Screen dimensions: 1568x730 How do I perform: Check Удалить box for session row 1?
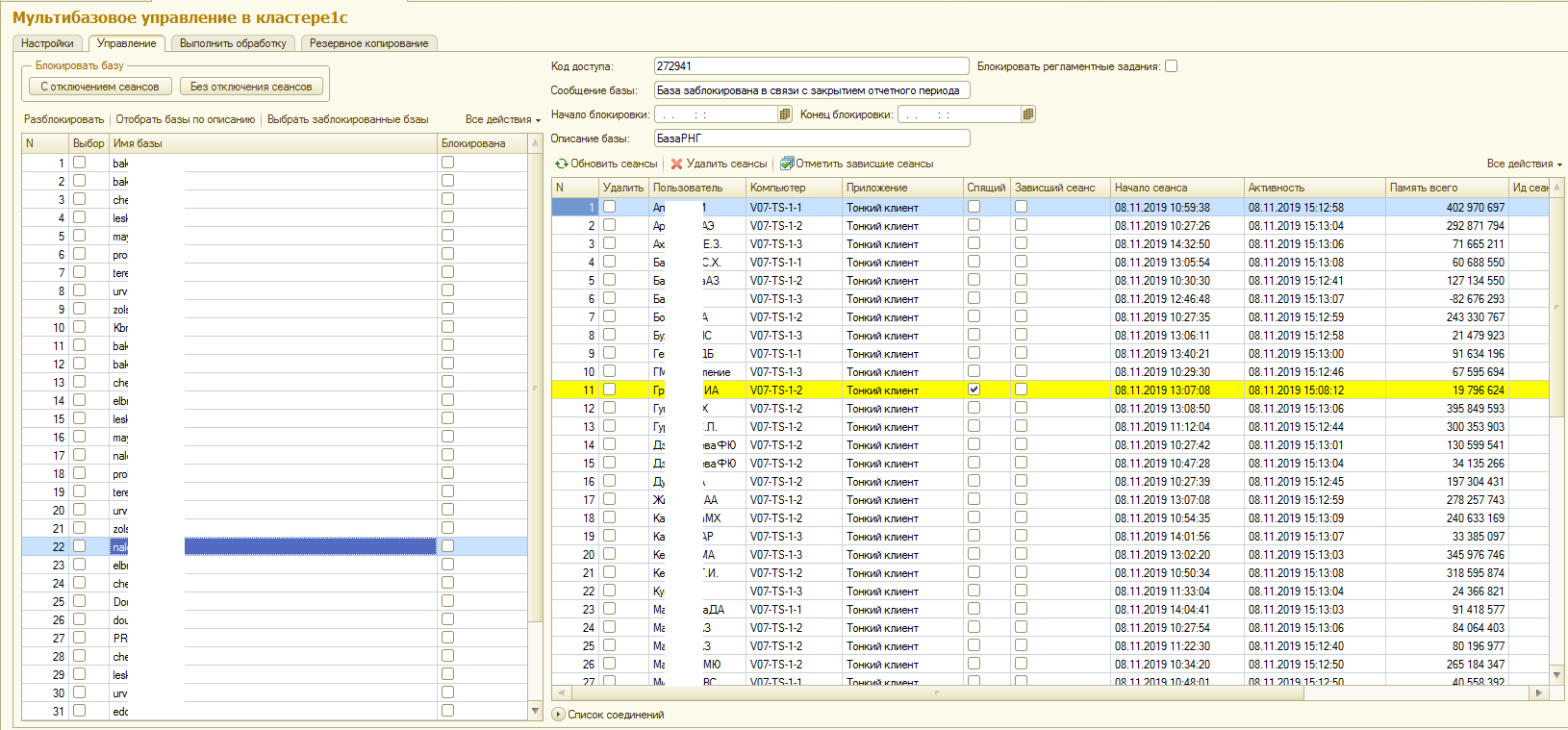pos(609,207)
